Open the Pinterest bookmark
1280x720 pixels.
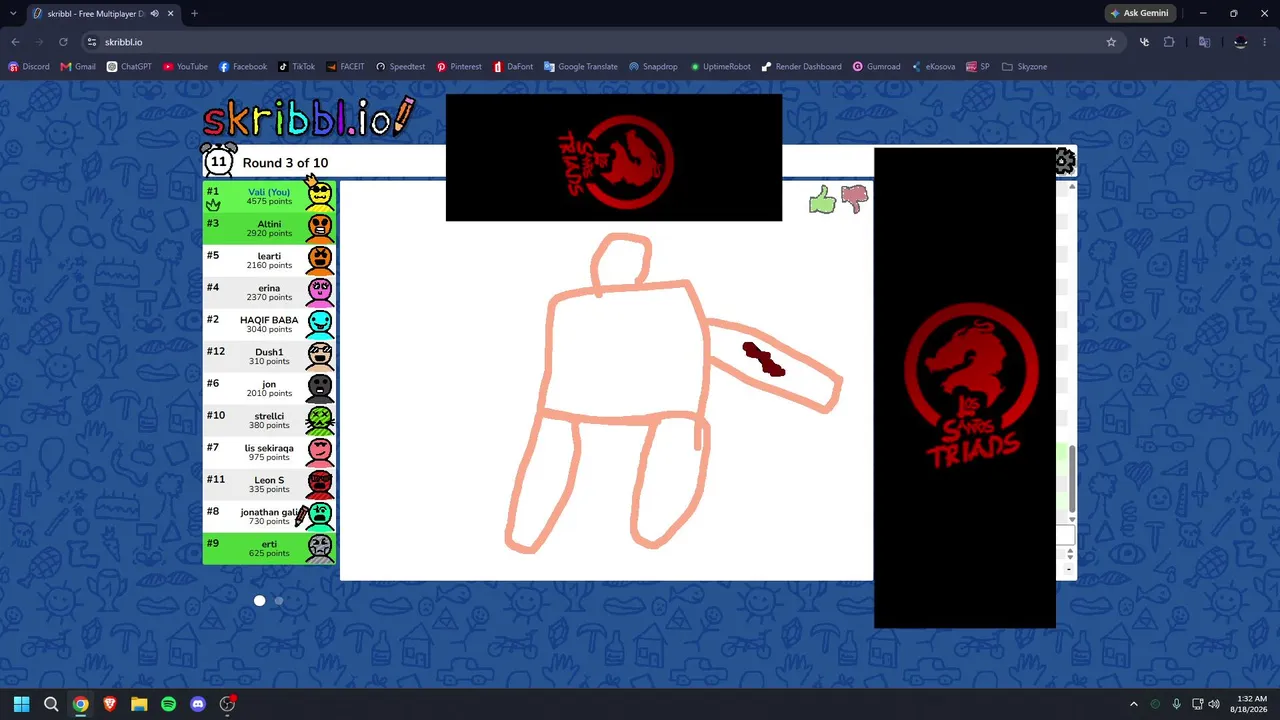[459, 67]
